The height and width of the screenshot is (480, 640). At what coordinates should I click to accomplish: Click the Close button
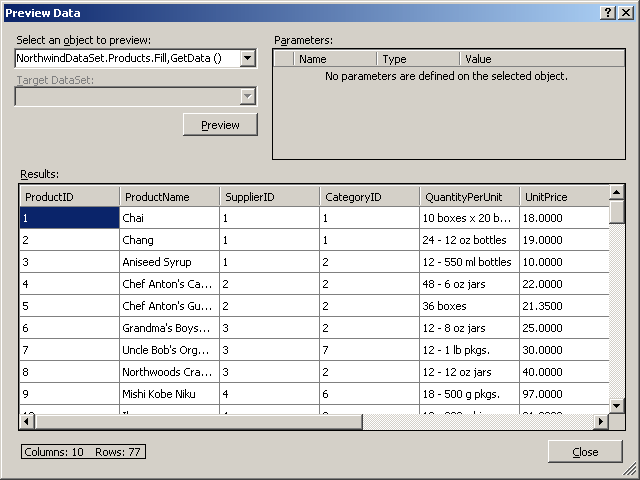click(585, 452)
